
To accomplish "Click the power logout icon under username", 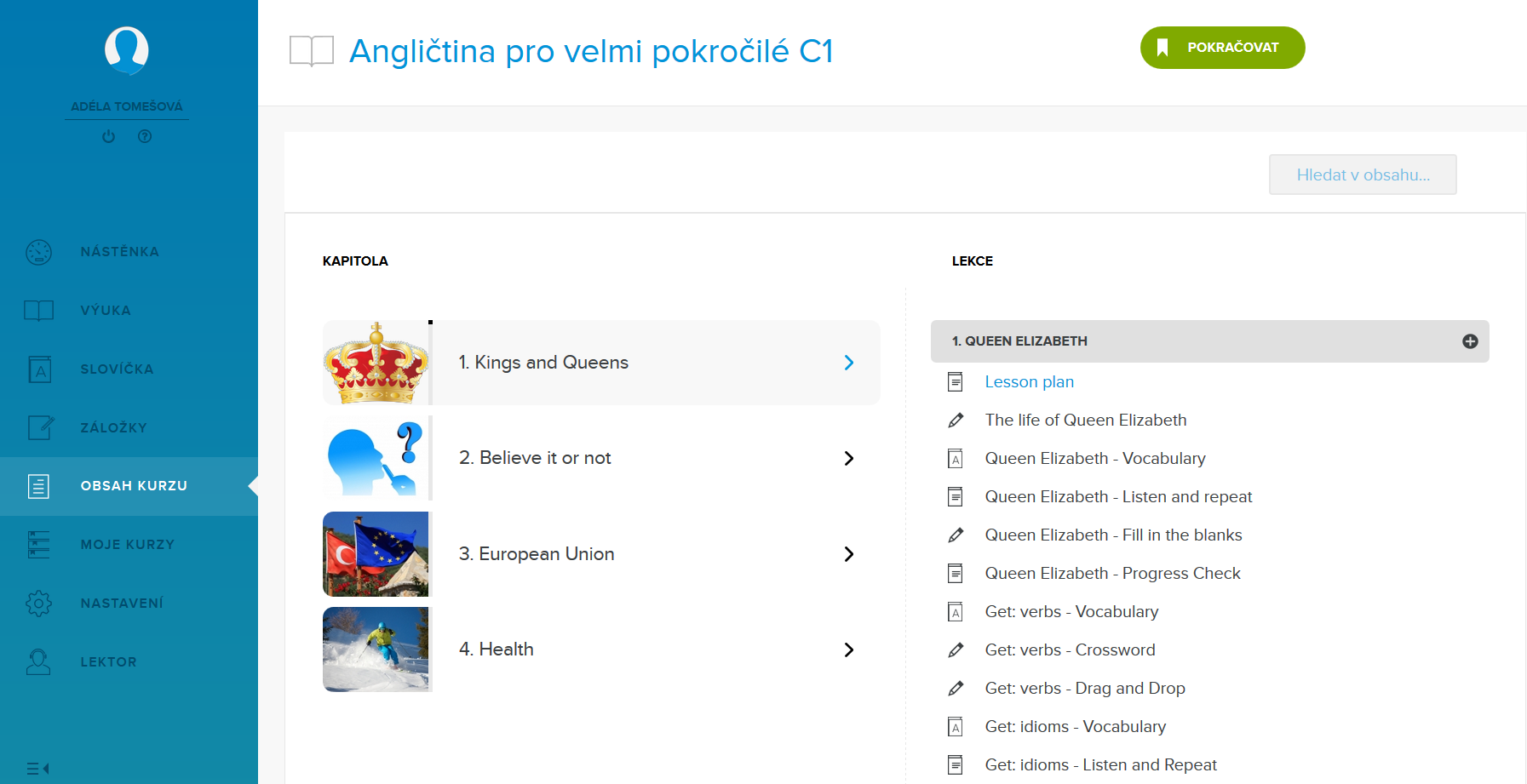I will pyautogui.click(x=108, y=136).
